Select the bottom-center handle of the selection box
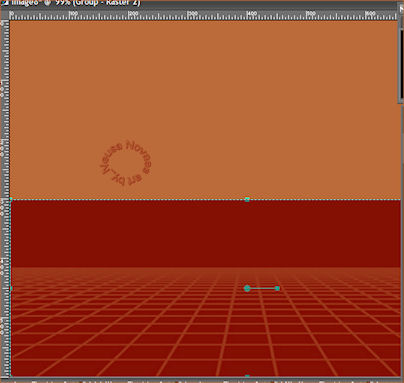404x383 pixels. tap(247, 376)
